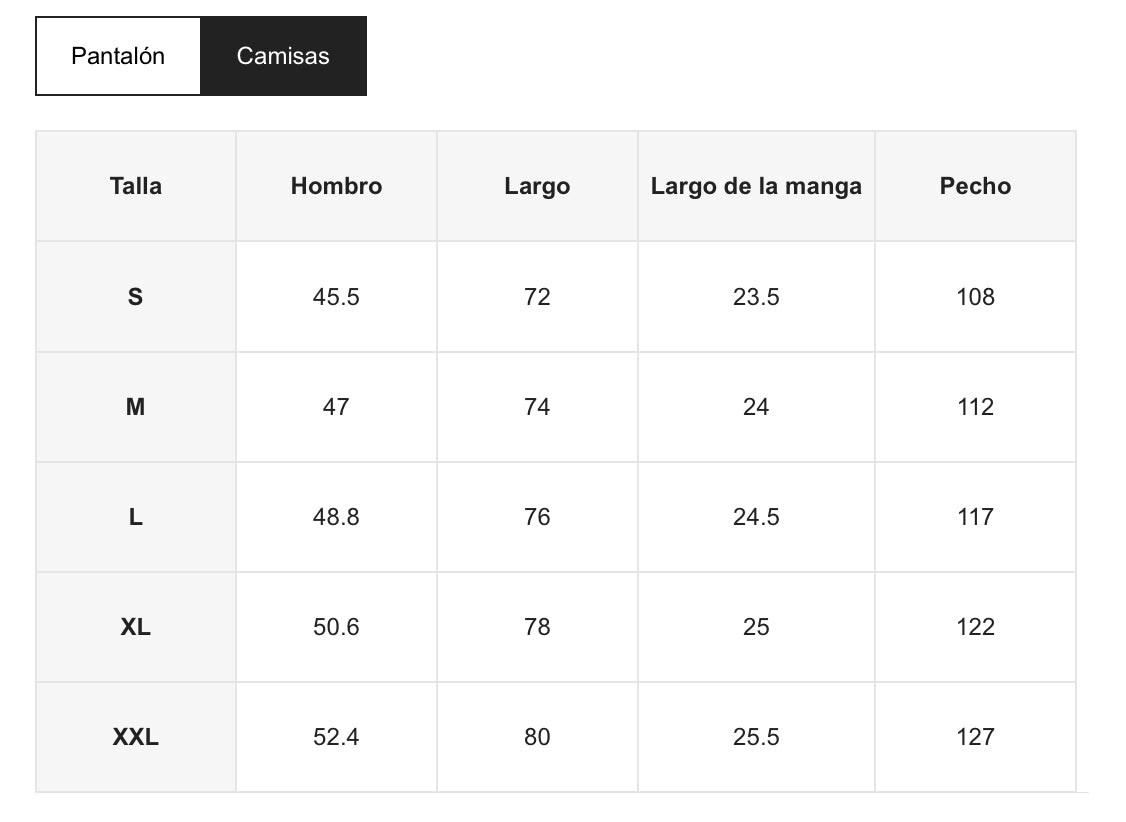Screen dimensions: 1126x822
Task: Select the XXL size row label
Action: tap(136, 737)
